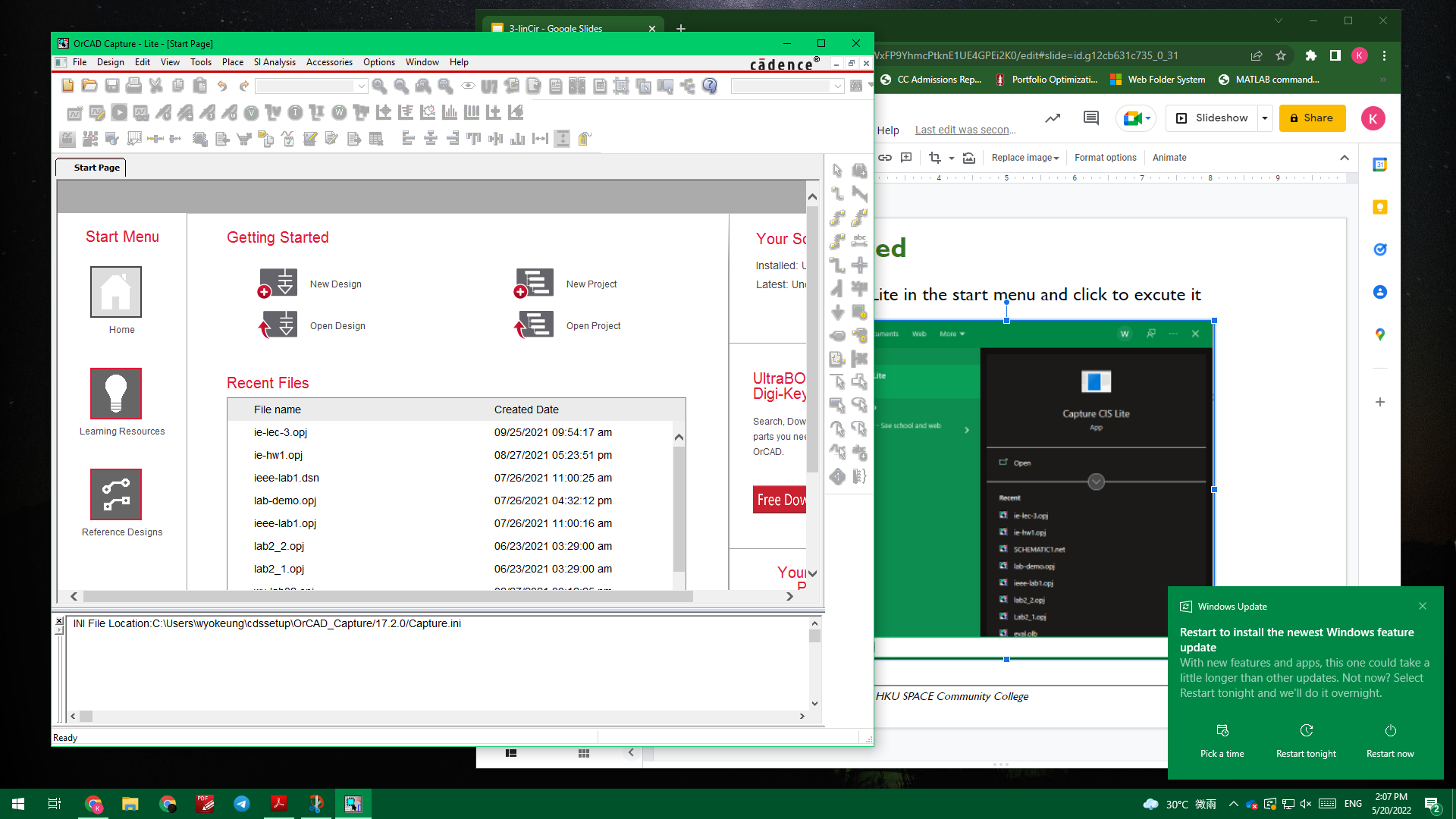Open the Accessories menu
Viewport: 1456px width, 819px height.
329,62
